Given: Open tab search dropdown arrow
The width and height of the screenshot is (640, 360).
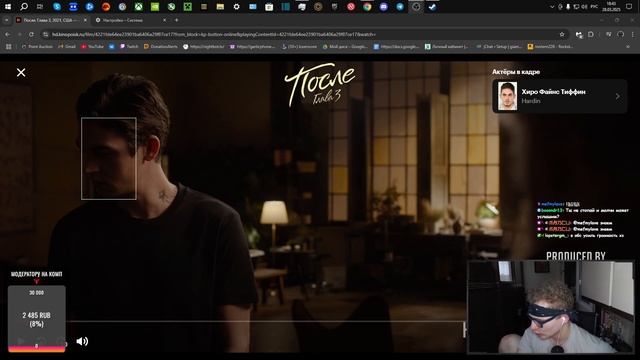Looking at the screenshot, I should 6,20.
